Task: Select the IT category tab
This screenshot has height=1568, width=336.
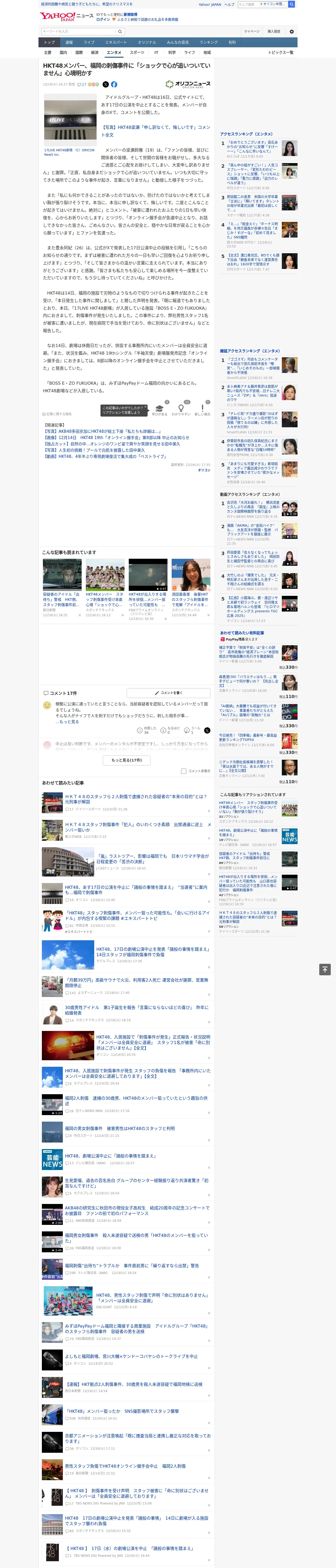Action: point(156,52)
